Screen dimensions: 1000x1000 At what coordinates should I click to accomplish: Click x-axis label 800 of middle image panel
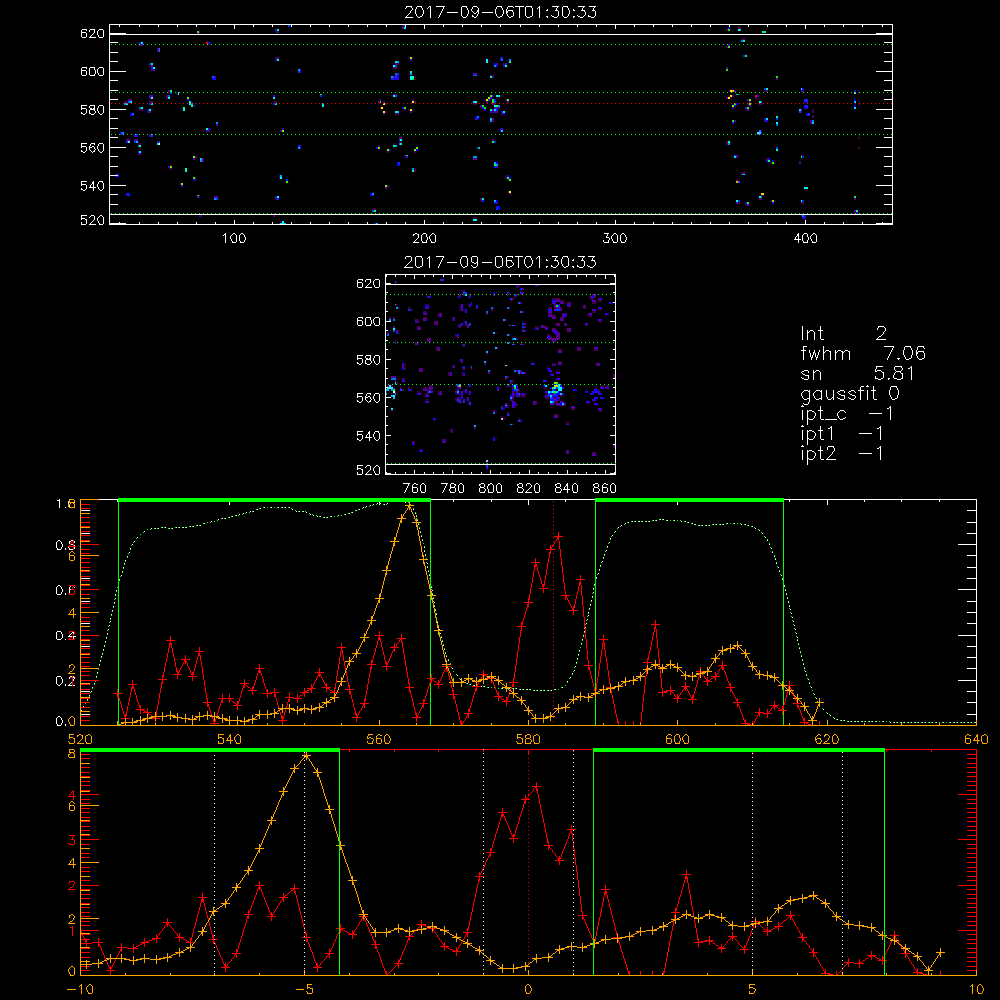490,489
